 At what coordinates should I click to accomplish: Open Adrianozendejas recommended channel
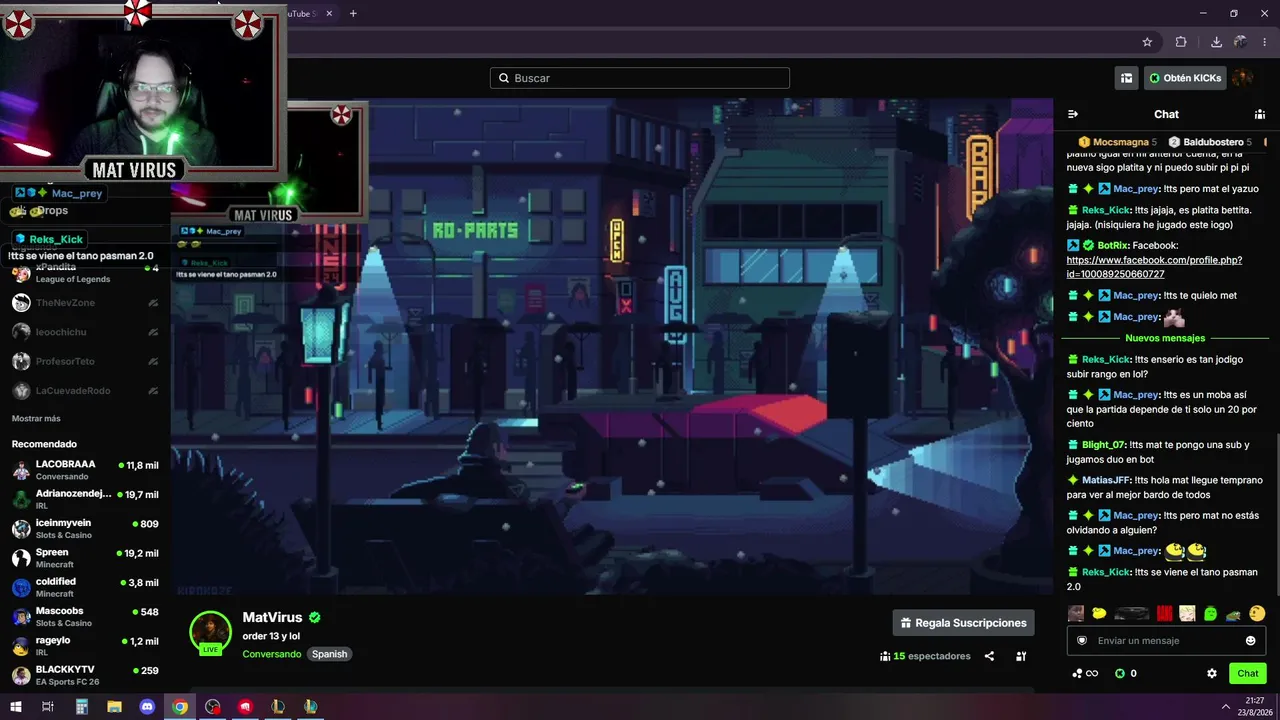[85, 499]
